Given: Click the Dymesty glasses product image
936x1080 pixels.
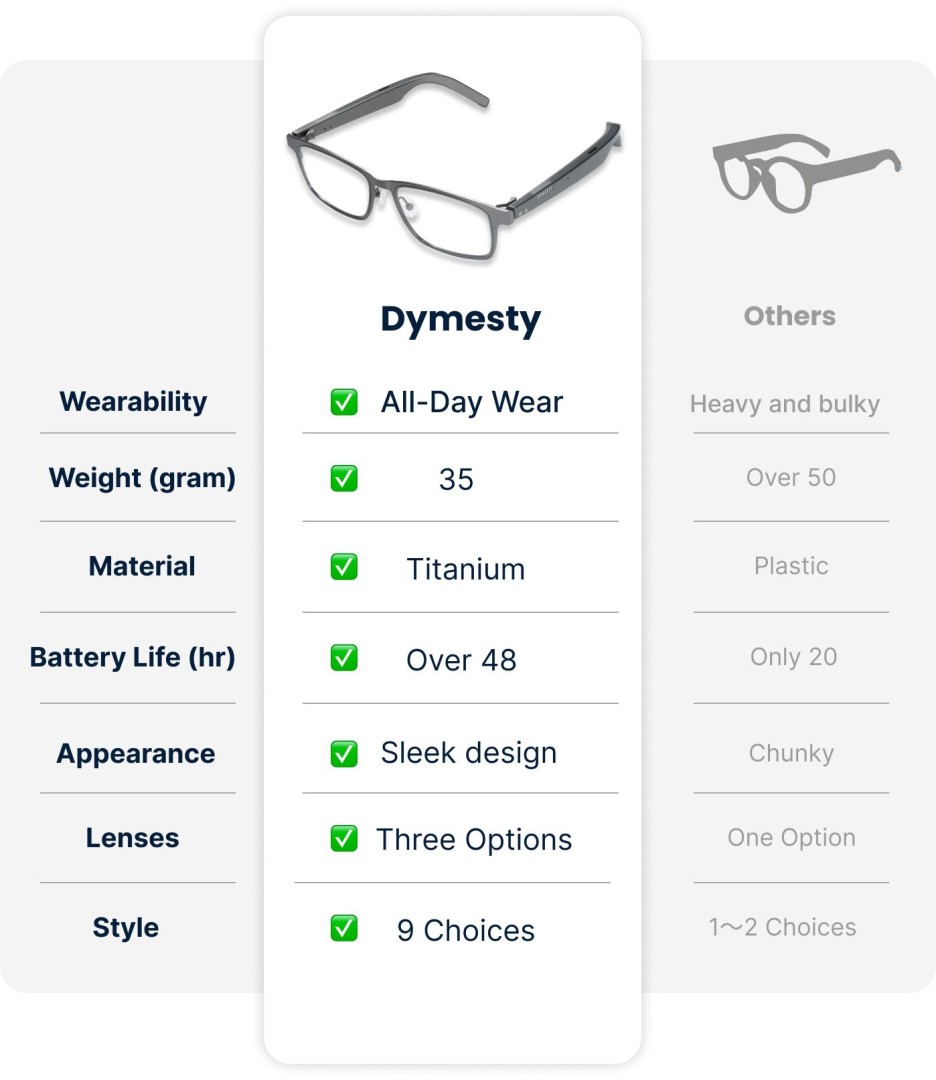Looking at the screenshot, I should tap(455, 167).
